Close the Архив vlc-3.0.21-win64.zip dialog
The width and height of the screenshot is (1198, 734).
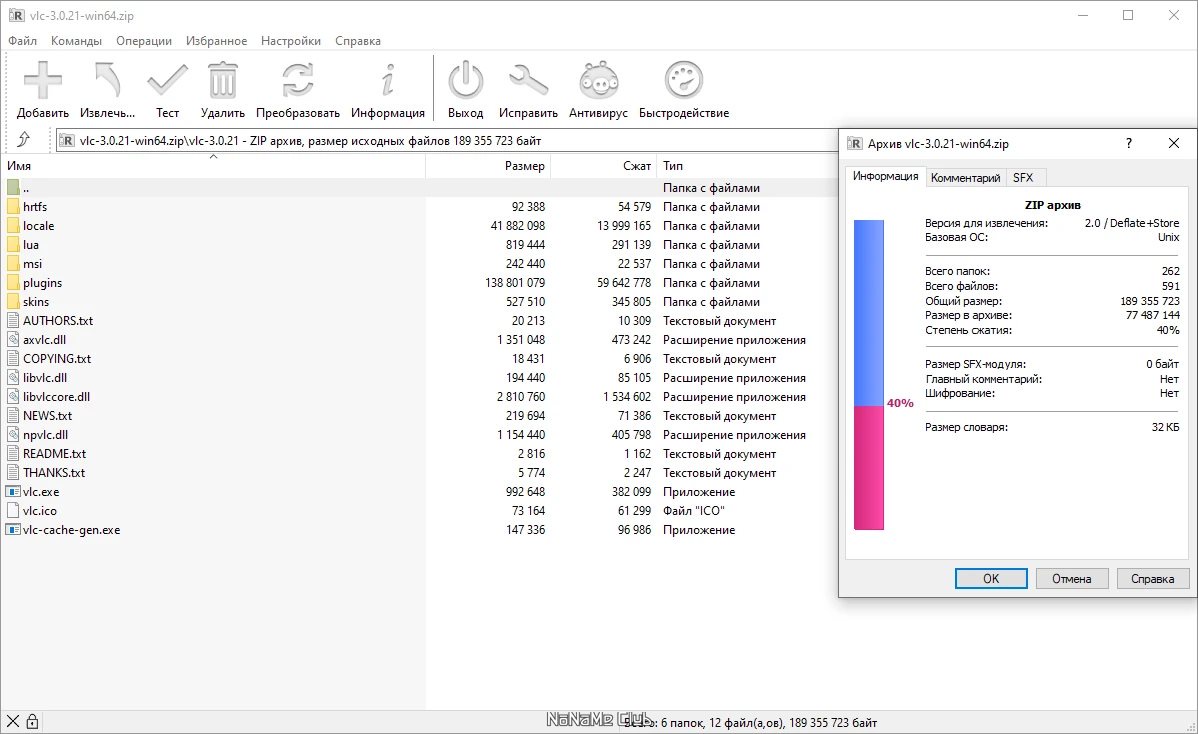coord(1174,143)
